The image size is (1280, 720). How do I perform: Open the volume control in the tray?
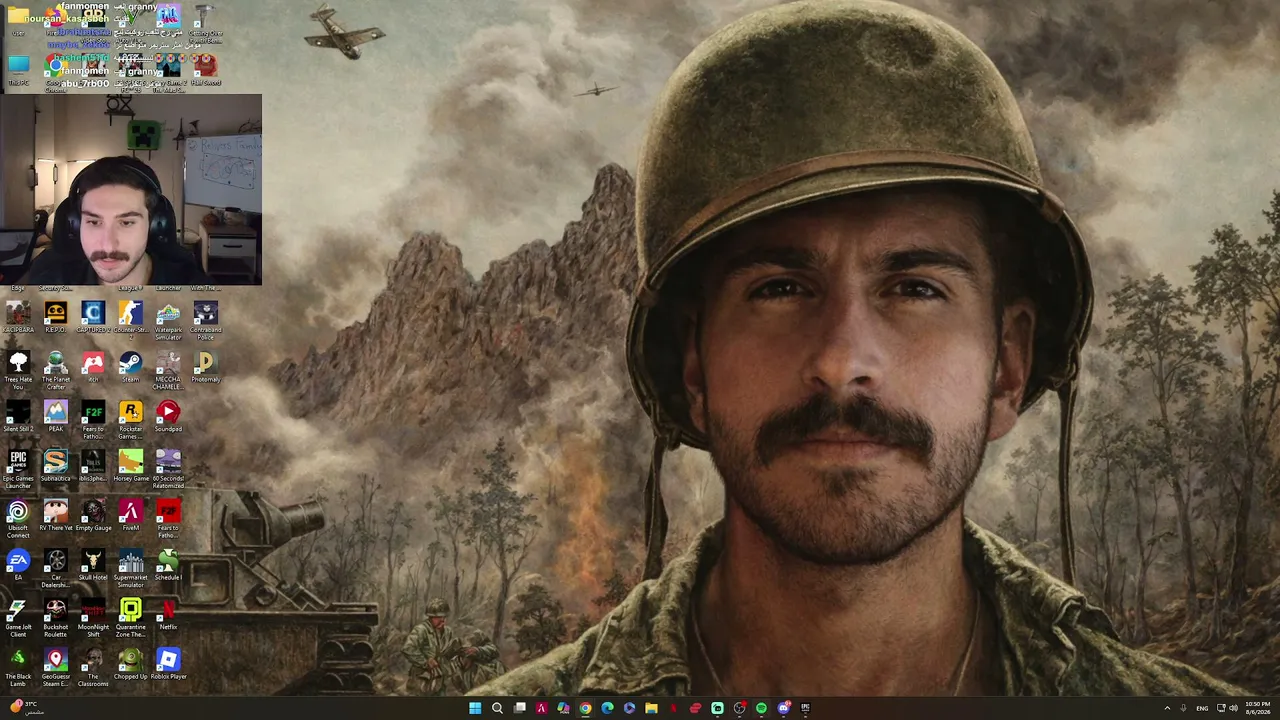[1233, 708]
